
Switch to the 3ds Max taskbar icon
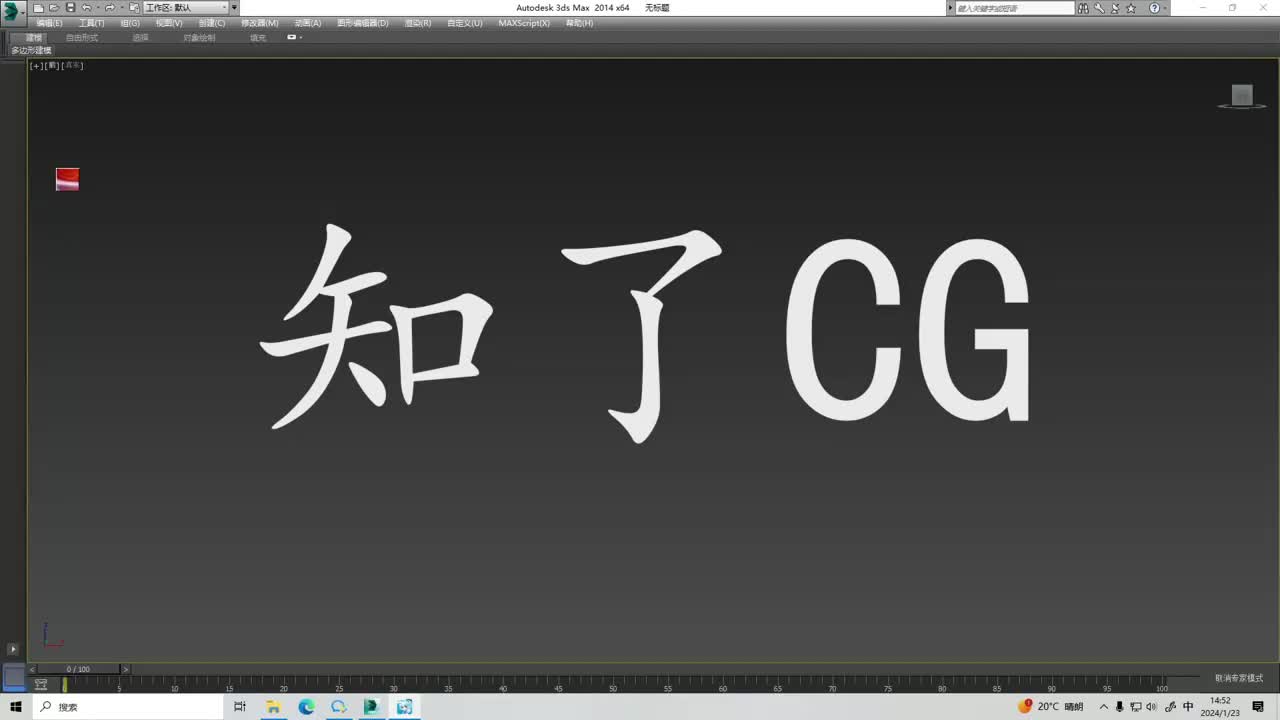click(x=372, y=707)
